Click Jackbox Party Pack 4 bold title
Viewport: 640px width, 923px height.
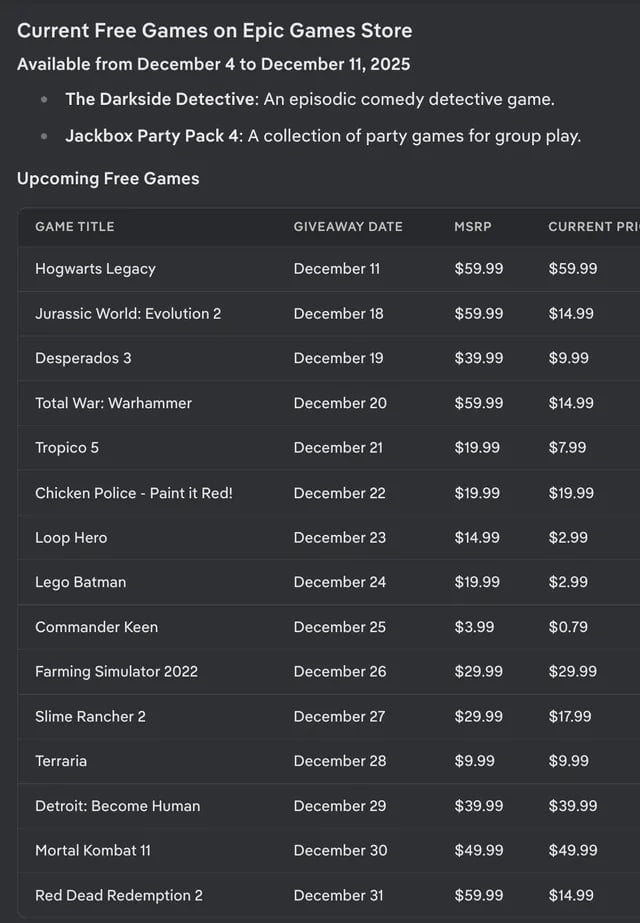click(x=153, y=135)
